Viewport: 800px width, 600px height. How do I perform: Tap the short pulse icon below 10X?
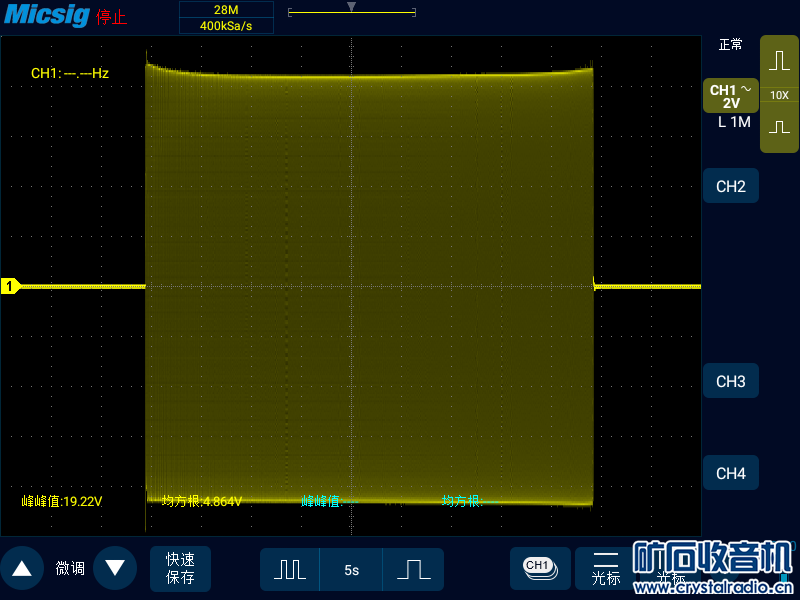click(779, 128)
